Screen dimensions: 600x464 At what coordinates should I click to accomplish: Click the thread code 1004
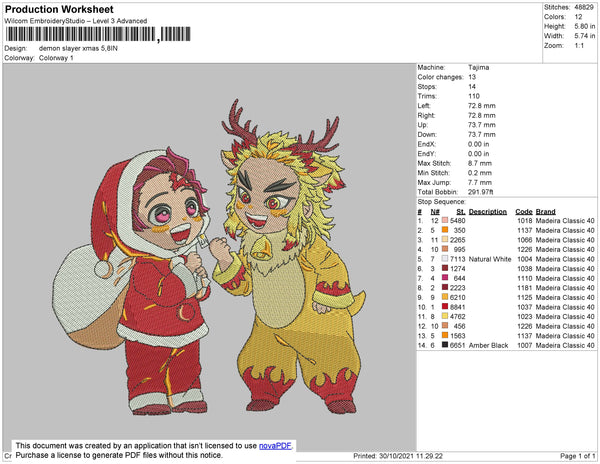coord(525,259)
